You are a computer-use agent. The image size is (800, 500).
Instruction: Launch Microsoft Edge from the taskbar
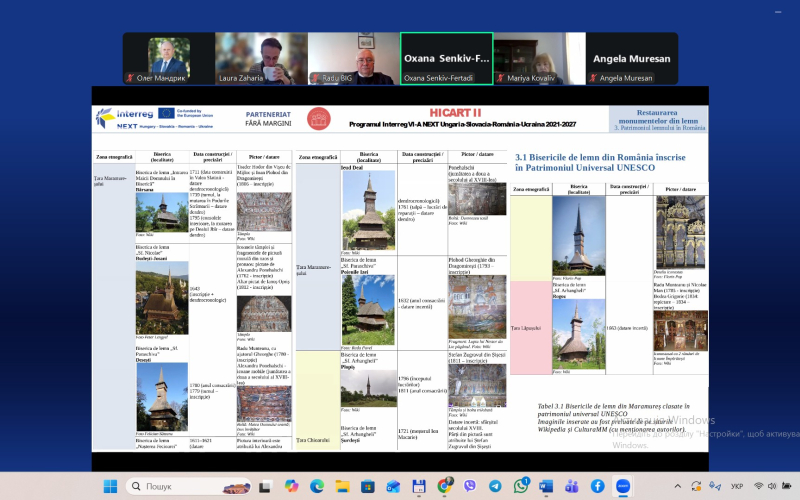coord(317,486)
